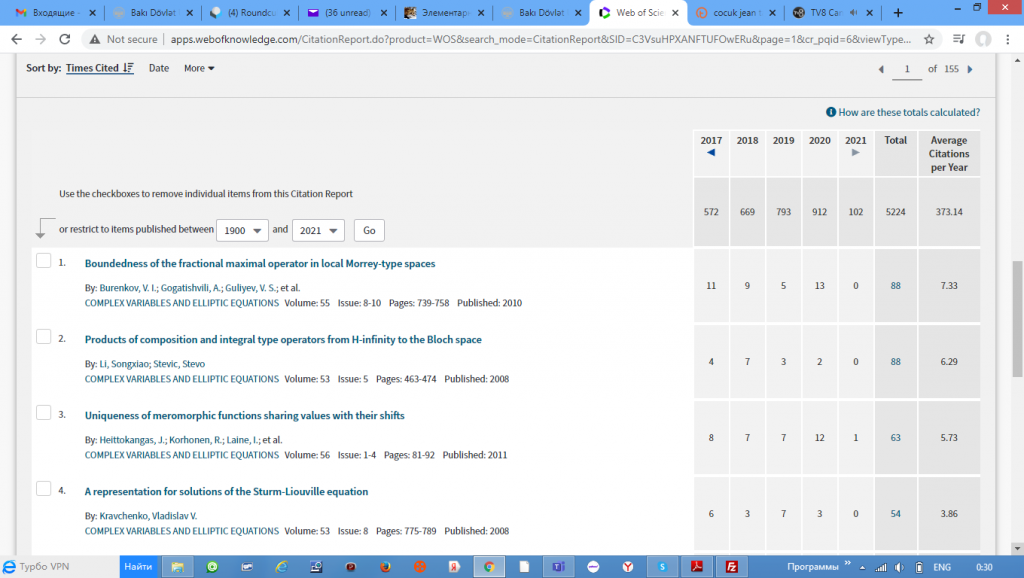Image resolution: width=1024 pixels, height=578 pixels.
Task: Reload the page with the refresh icon
Action: click(x=65, y=39)
